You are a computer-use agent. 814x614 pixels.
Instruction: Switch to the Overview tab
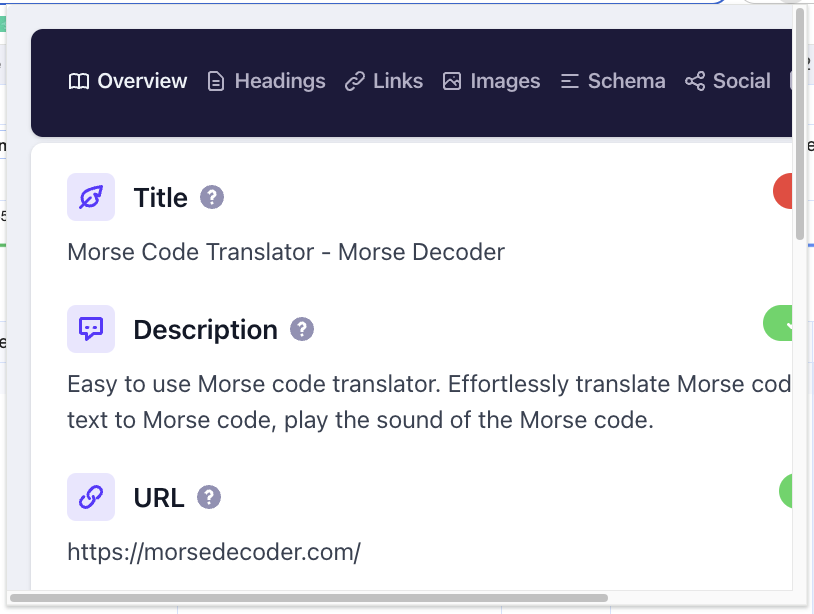click(x=128, y=82)
